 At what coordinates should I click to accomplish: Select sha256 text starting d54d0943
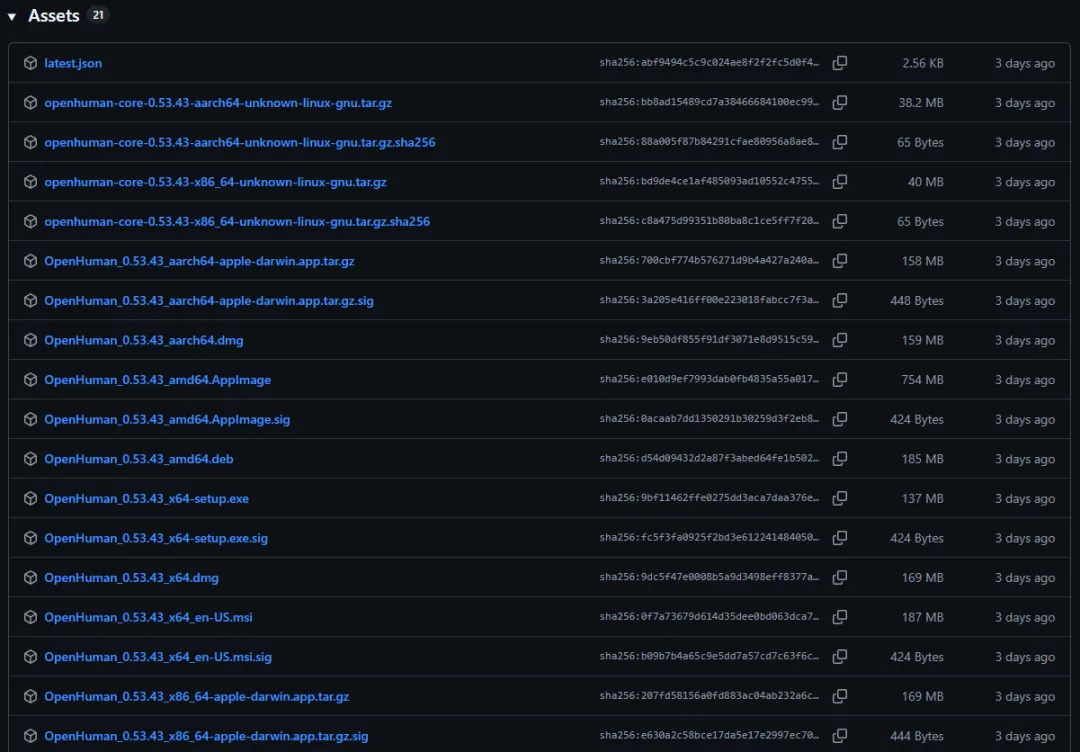709,459
